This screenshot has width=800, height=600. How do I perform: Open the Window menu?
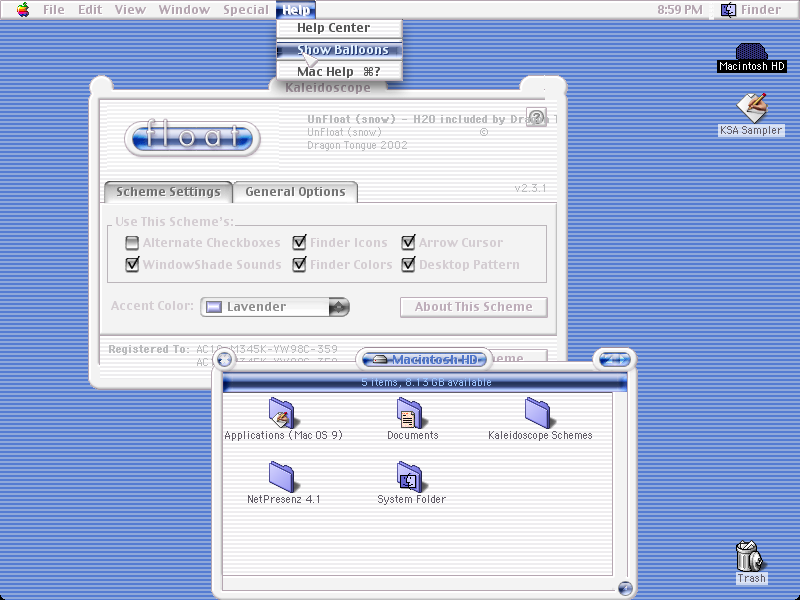[184, 10]
